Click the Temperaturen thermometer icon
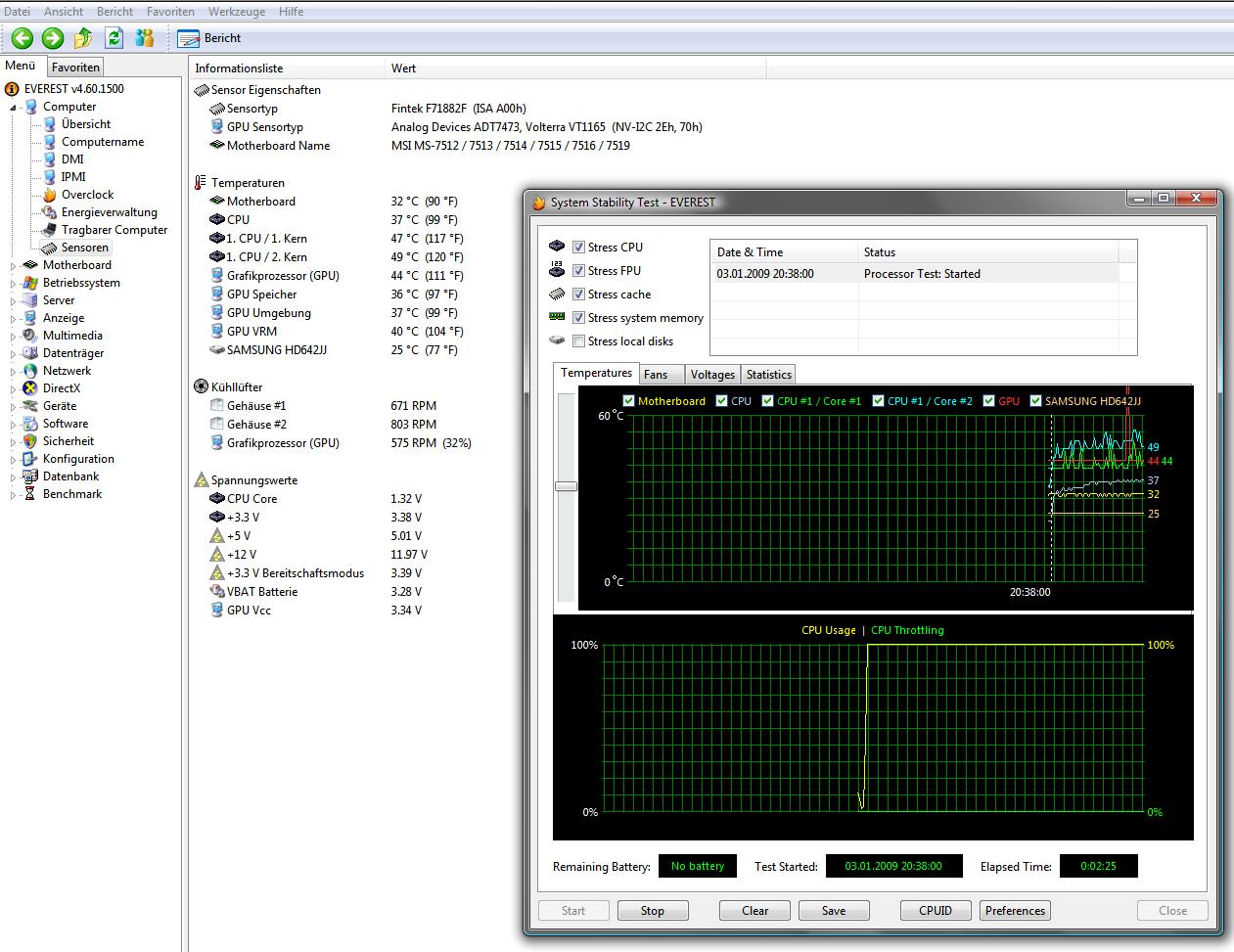The image size is (1234, 952). pyautogui.click(x=201, y=183)
